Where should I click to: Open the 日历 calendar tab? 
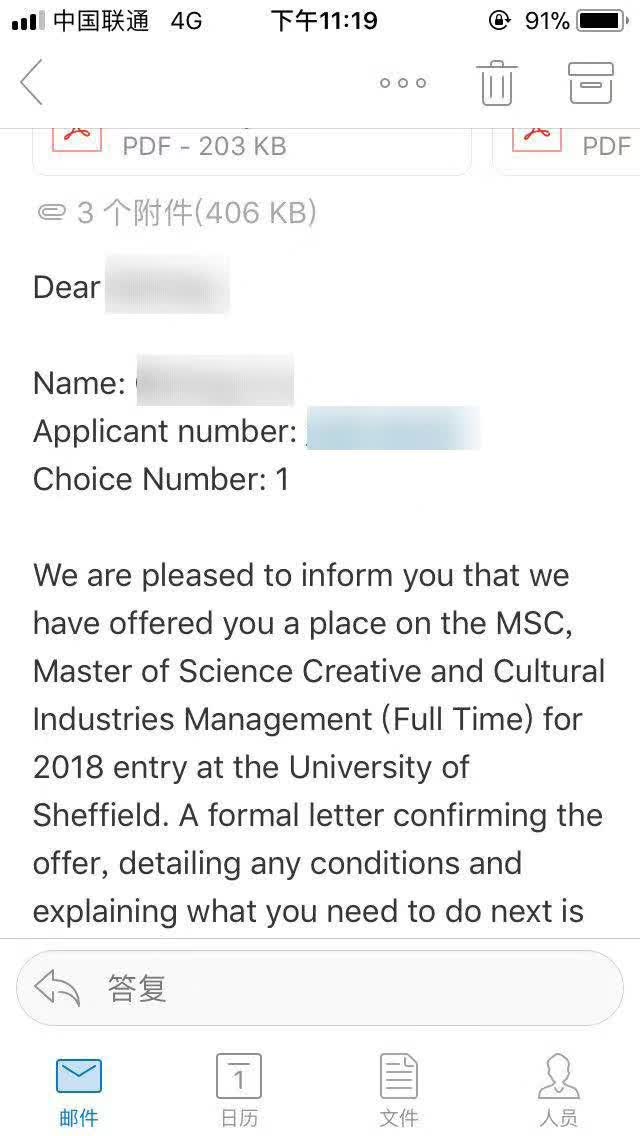(x=239, y=1090)
